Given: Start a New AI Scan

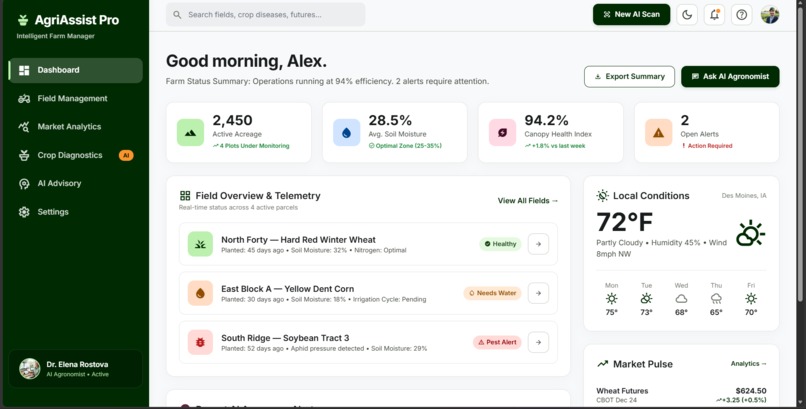Looking at the screenshot, I should (x=631, y=14).
